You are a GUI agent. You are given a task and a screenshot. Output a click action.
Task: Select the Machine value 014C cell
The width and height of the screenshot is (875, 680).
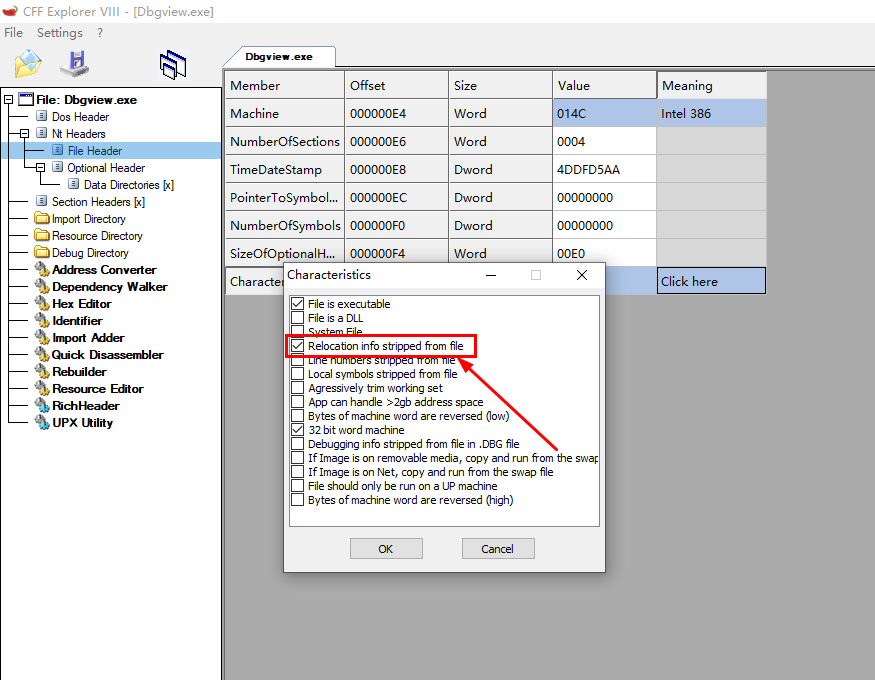click(x=604, y=113)
